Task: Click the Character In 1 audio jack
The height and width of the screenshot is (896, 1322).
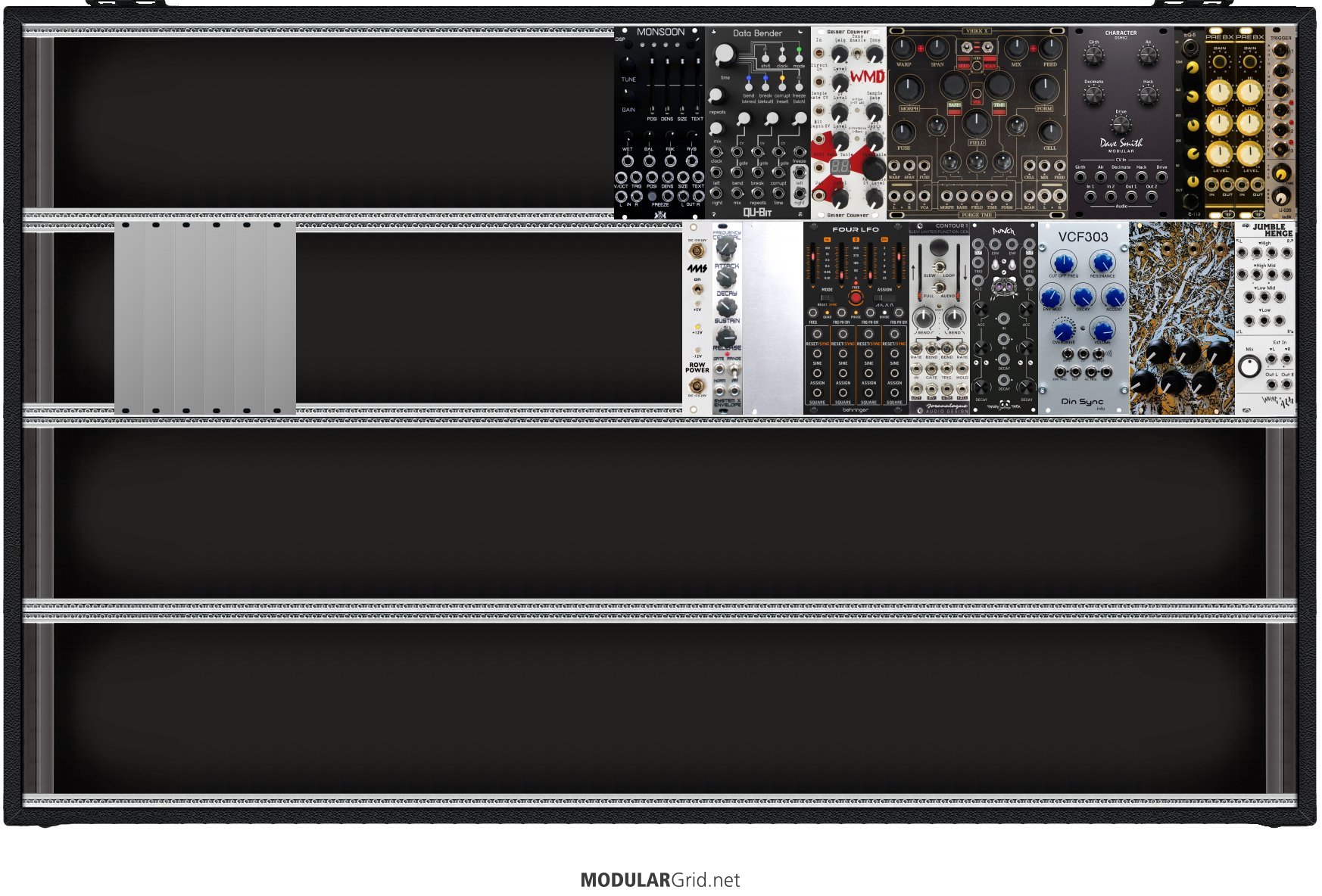Action: pyautogui.click(x=1090, y=197)
